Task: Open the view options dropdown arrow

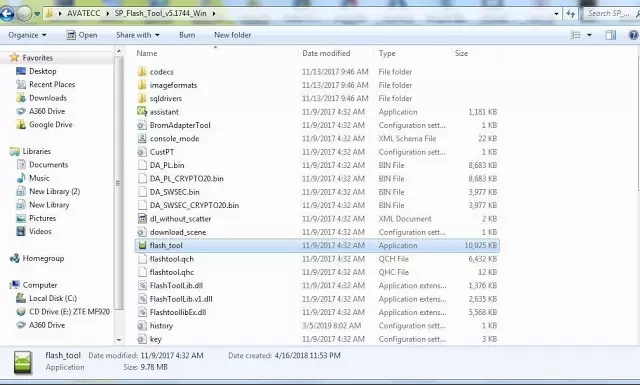Action: click(x=589, y=35)
